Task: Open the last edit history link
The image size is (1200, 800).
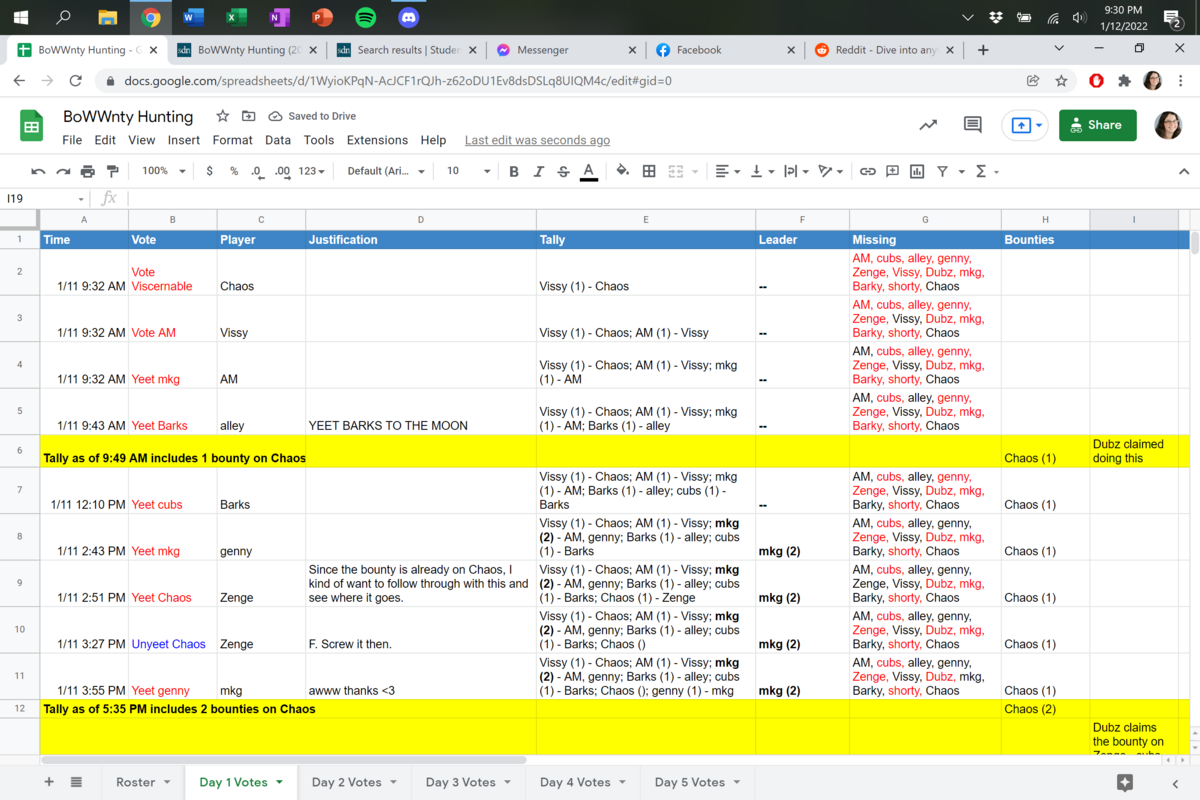Action: pos(537,140)
